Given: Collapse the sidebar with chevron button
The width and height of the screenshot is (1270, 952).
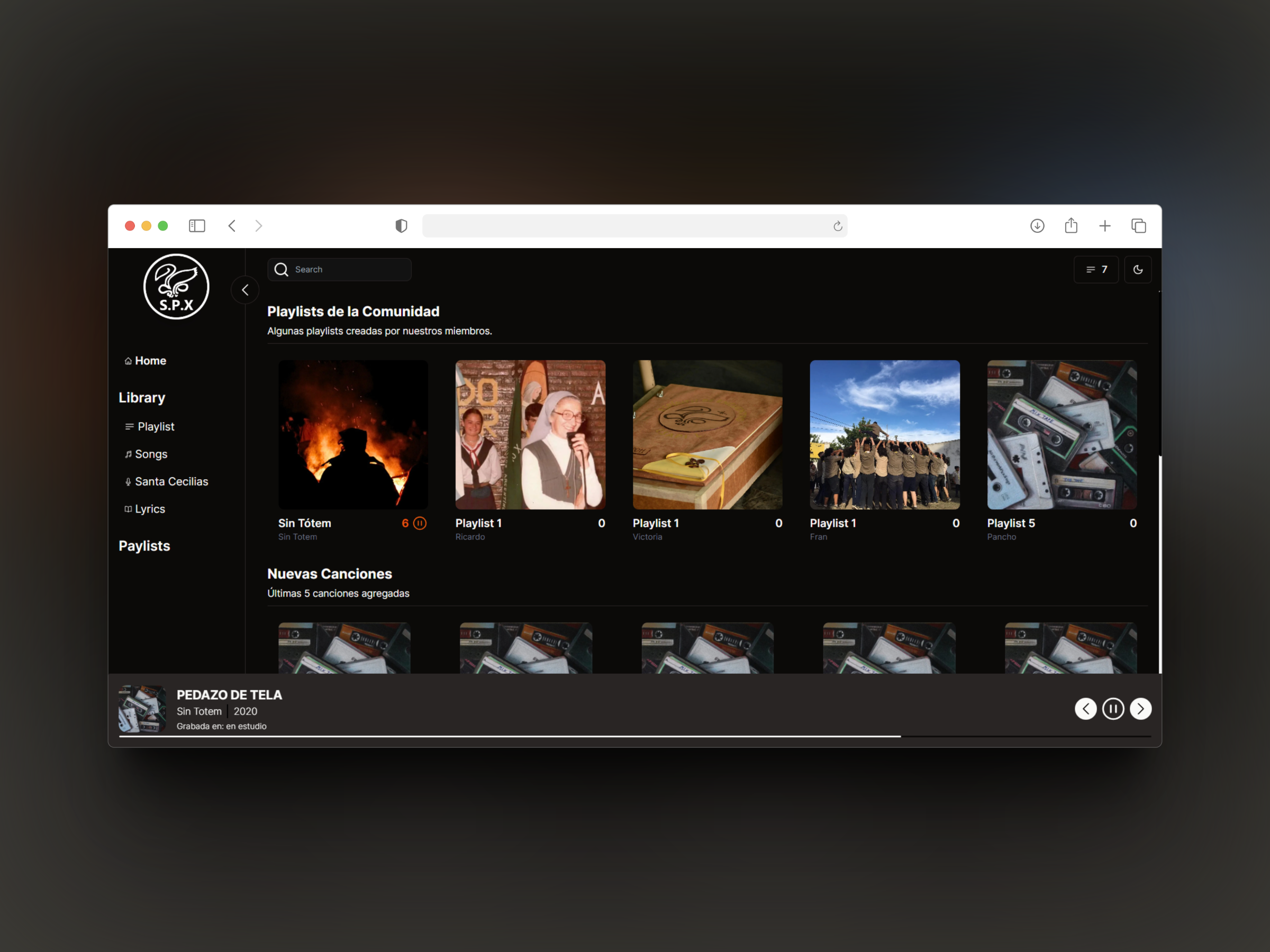Looking at the screenshot, I should click(245, 290).
